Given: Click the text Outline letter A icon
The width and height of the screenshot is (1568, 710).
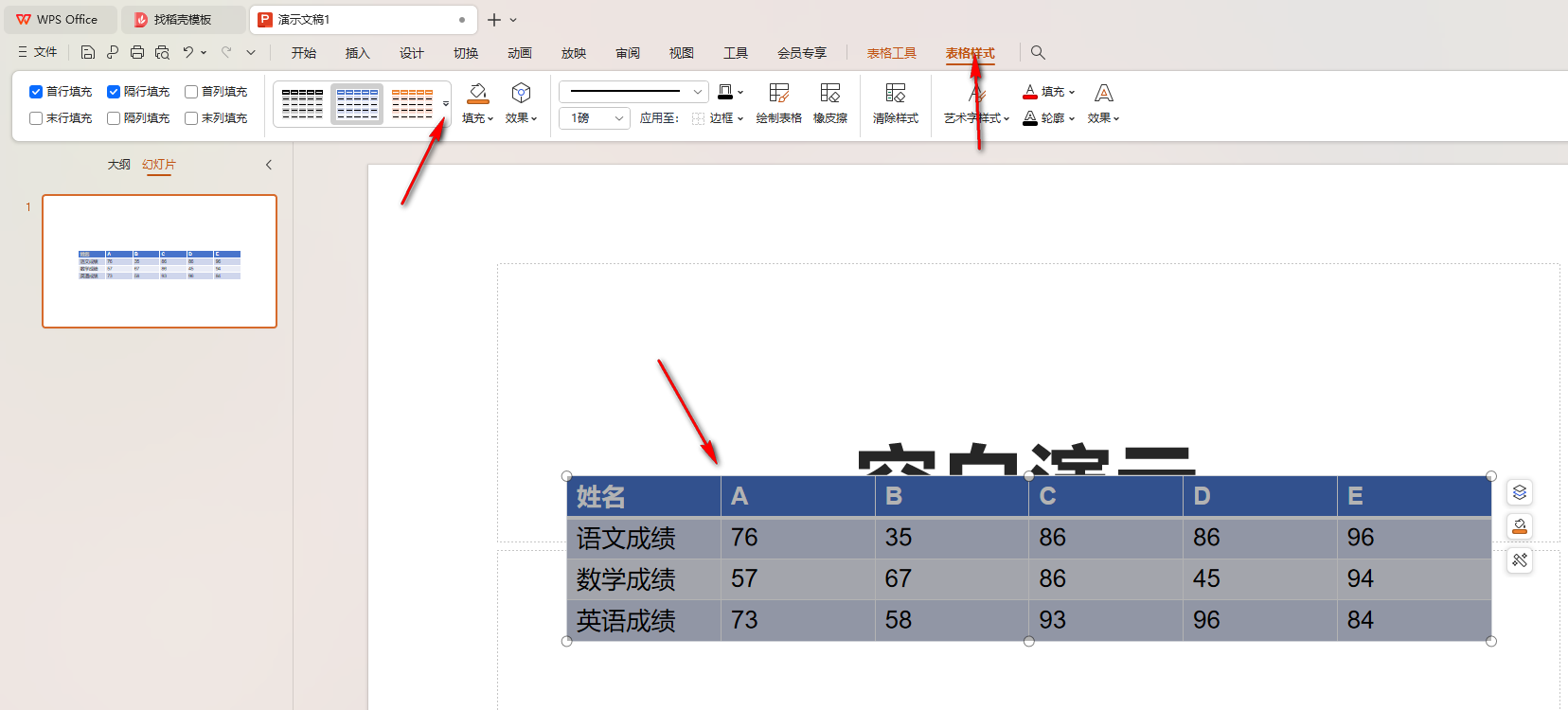Looking at the screenshot, I should pos(1030,118).
